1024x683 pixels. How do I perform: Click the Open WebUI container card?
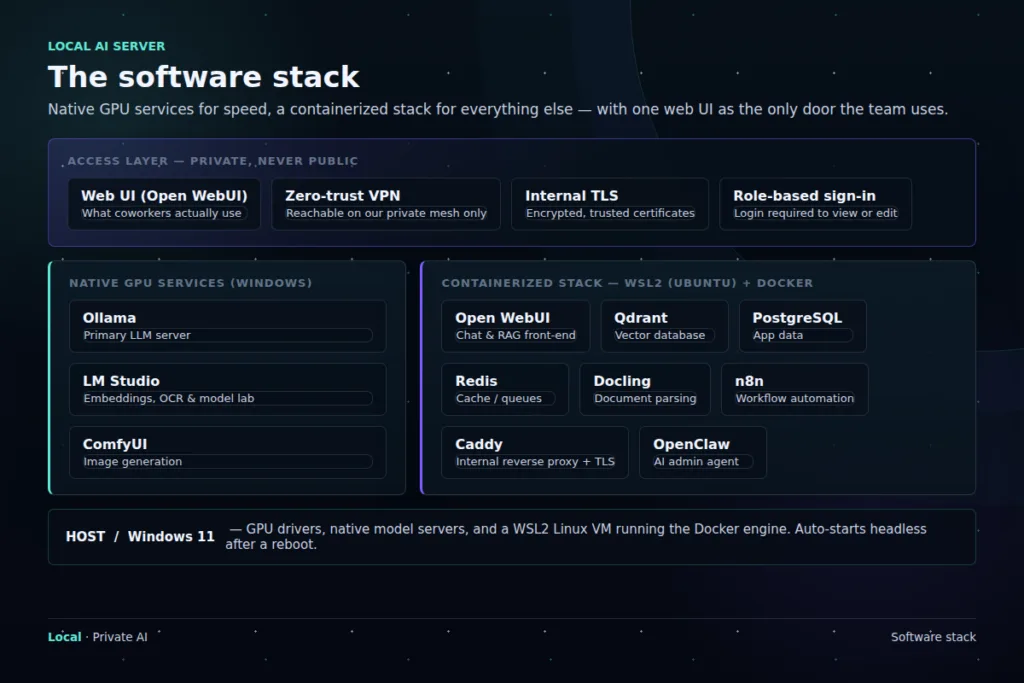(515, 326)
